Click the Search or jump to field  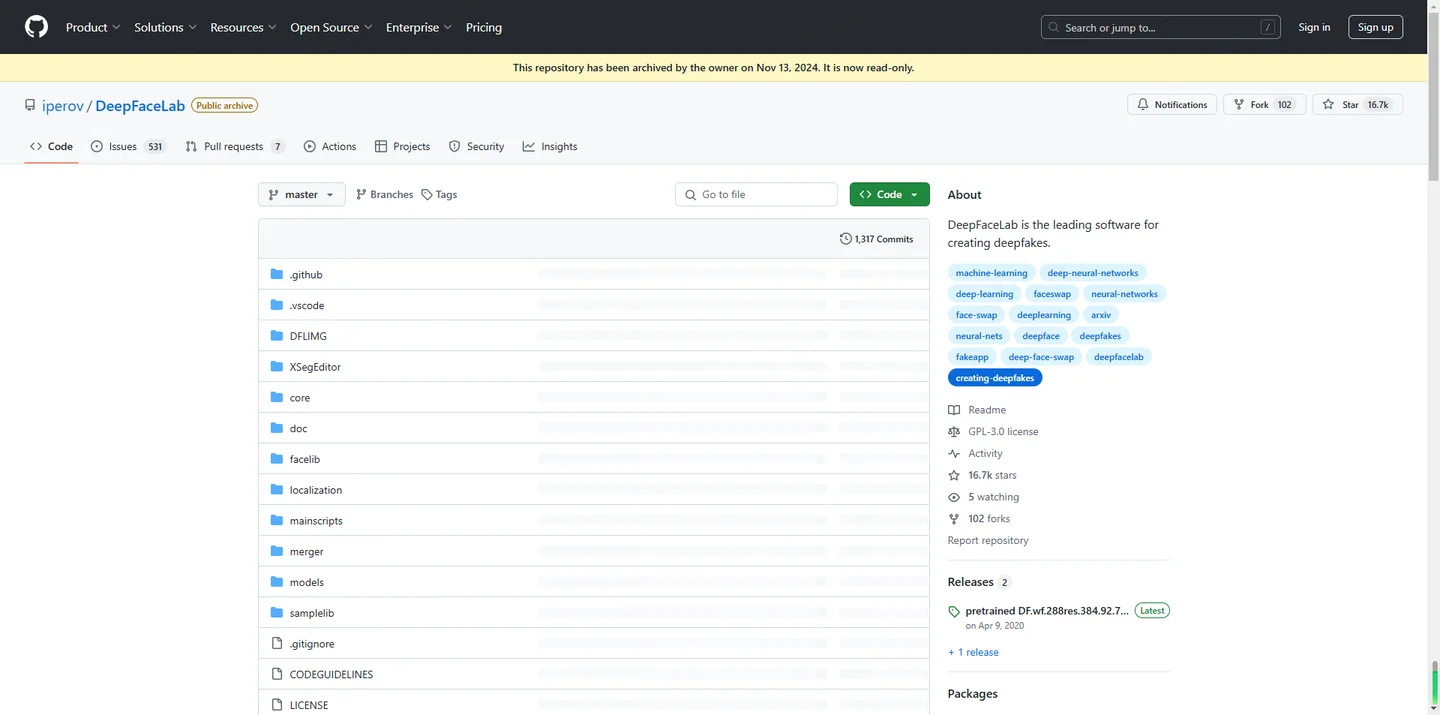click(1160, 27)
